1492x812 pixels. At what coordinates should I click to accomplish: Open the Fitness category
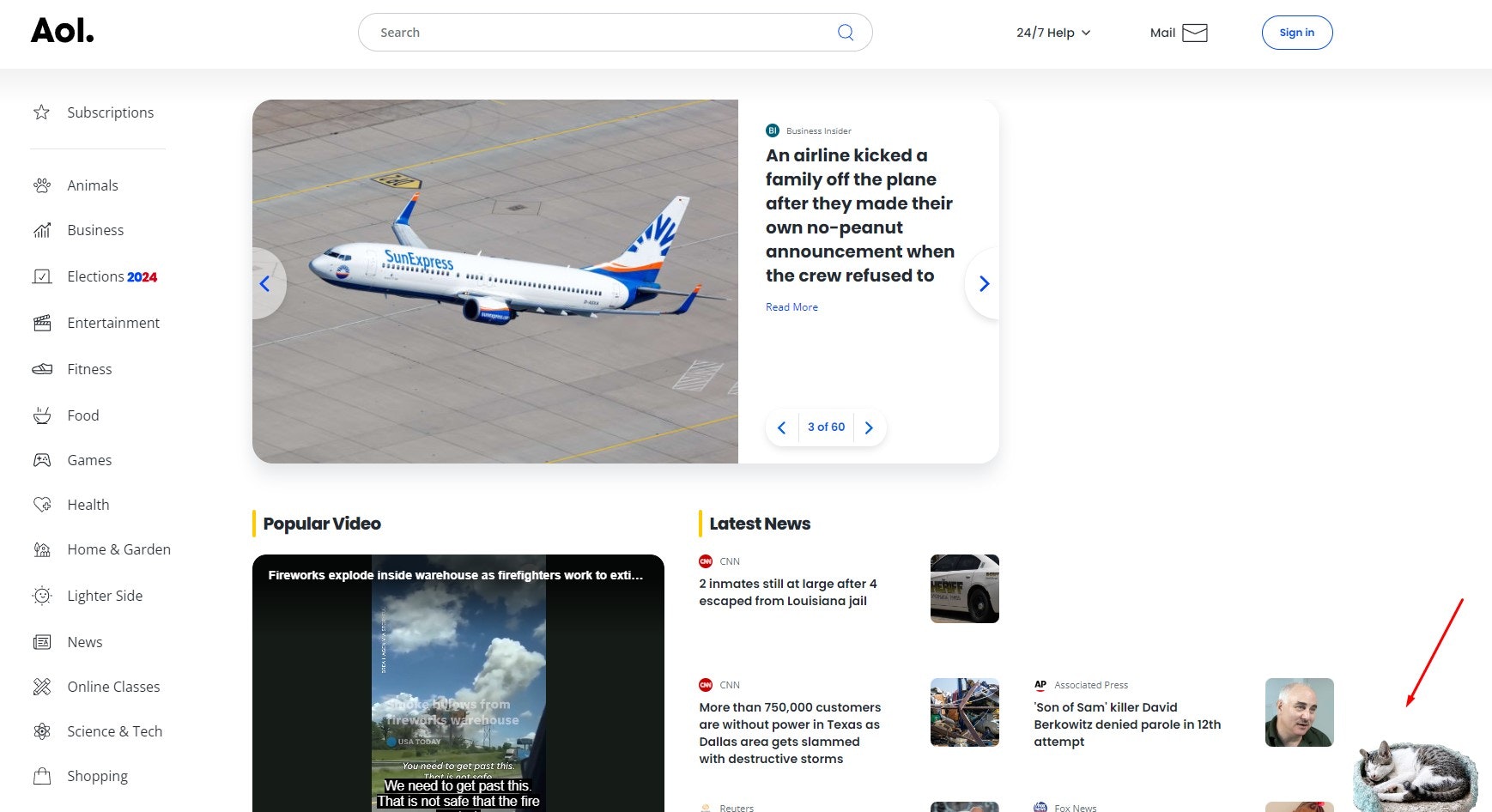pyautogui.click(x=89, y=369)
